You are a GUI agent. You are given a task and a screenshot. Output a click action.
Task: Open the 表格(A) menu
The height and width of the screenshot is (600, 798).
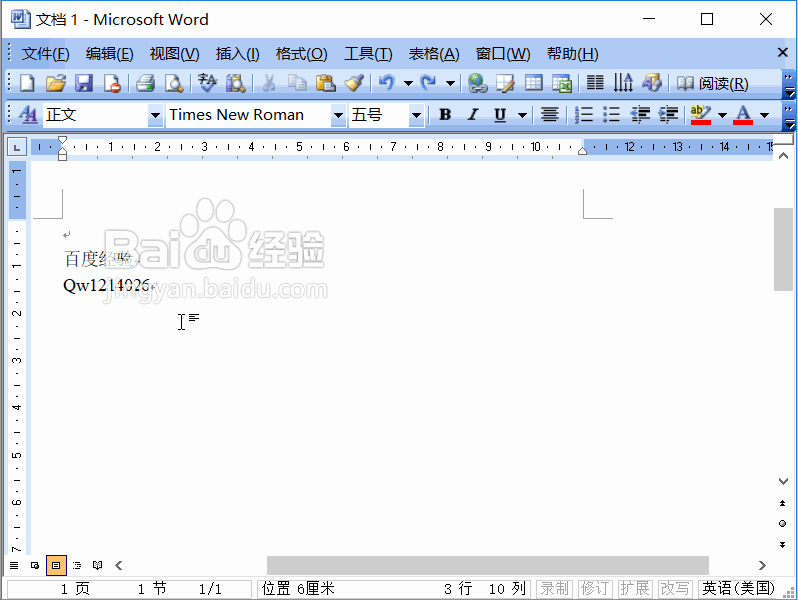(x=434, y=54)
